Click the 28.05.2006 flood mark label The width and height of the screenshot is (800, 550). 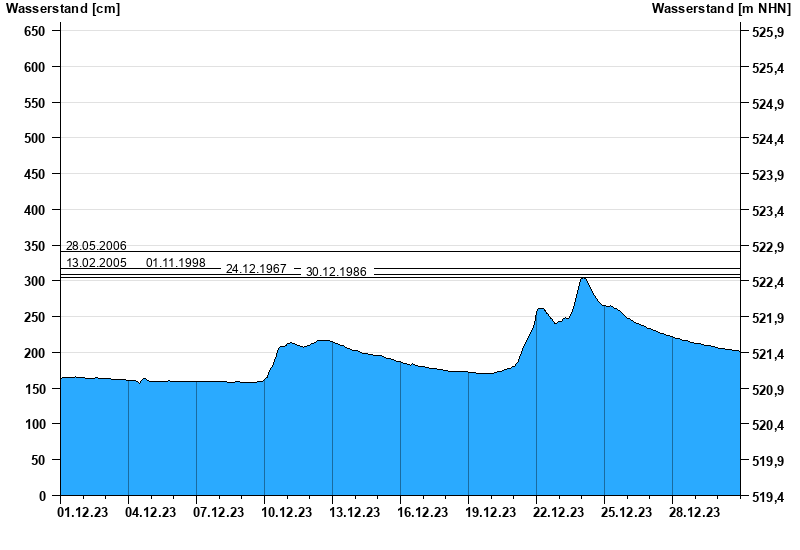point(96,245)
